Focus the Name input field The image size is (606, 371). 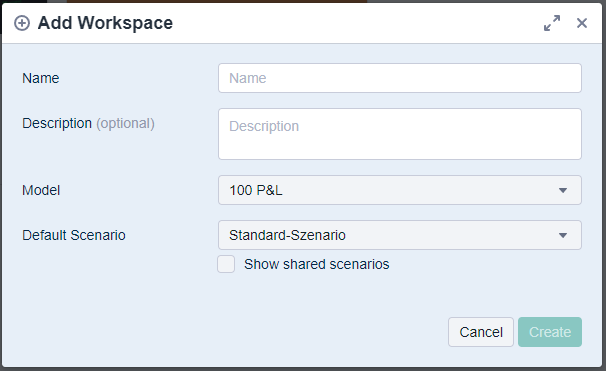[400, 78]
